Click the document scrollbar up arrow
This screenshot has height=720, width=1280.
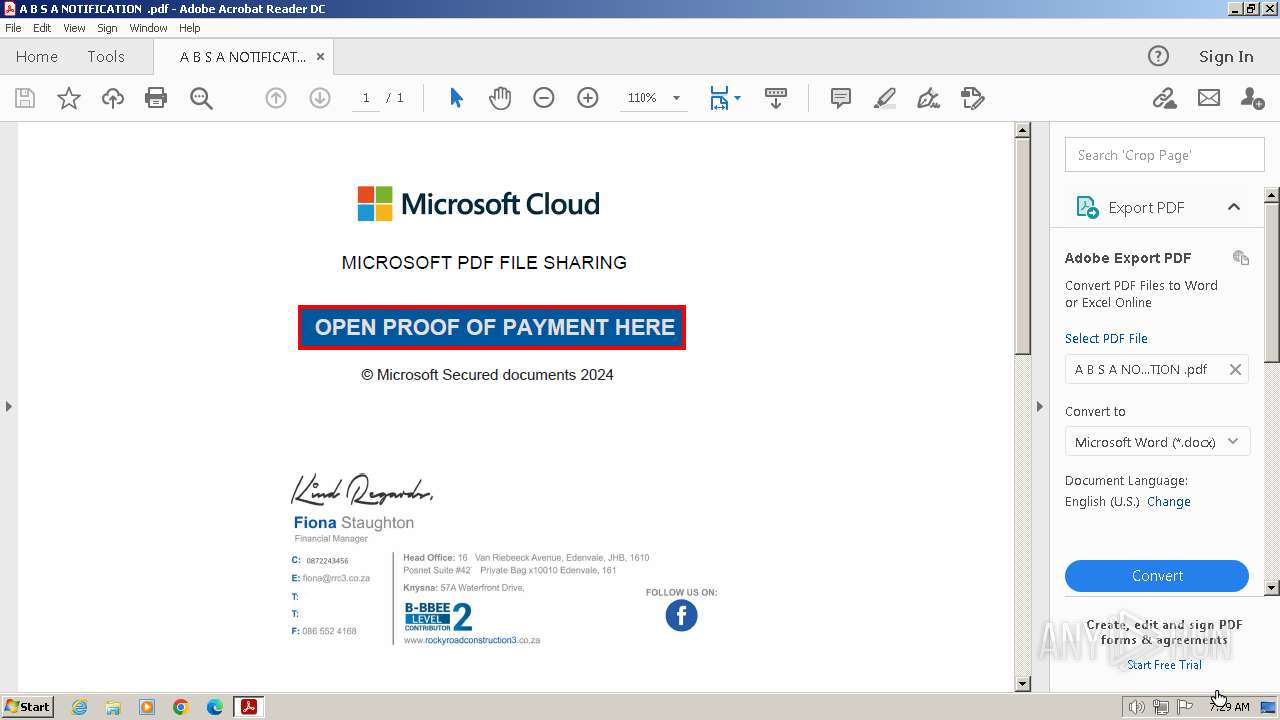[1022, 130]
